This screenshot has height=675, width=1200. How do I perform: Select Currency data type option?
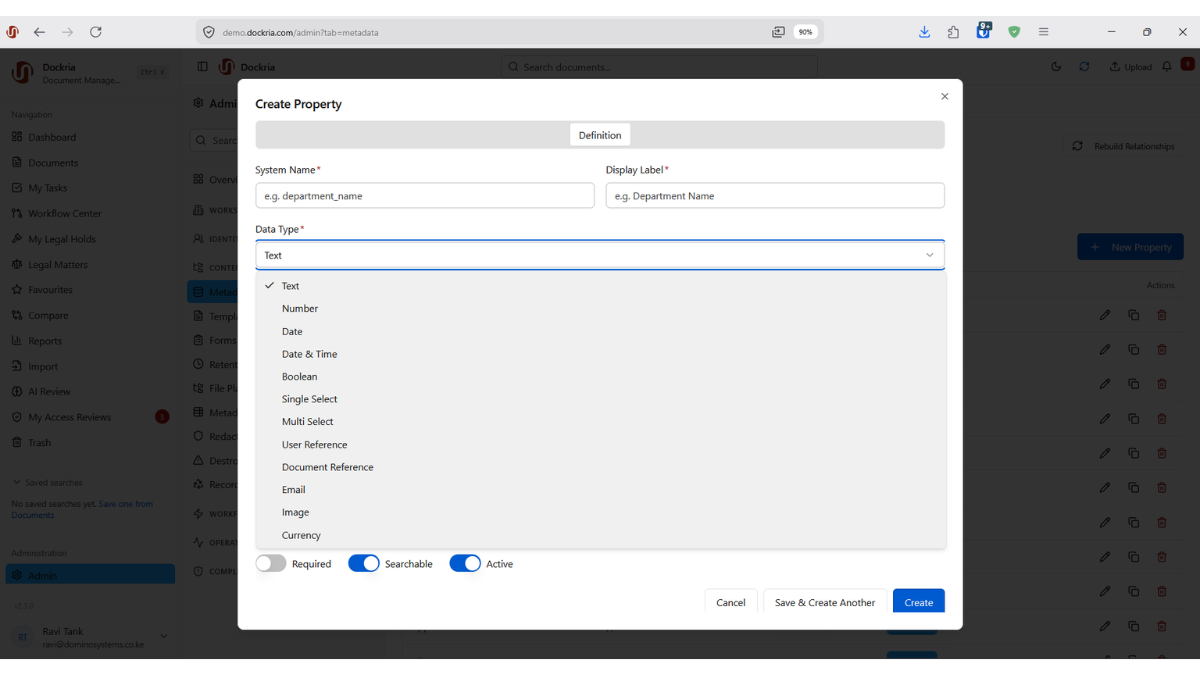(x=601, y=535)
